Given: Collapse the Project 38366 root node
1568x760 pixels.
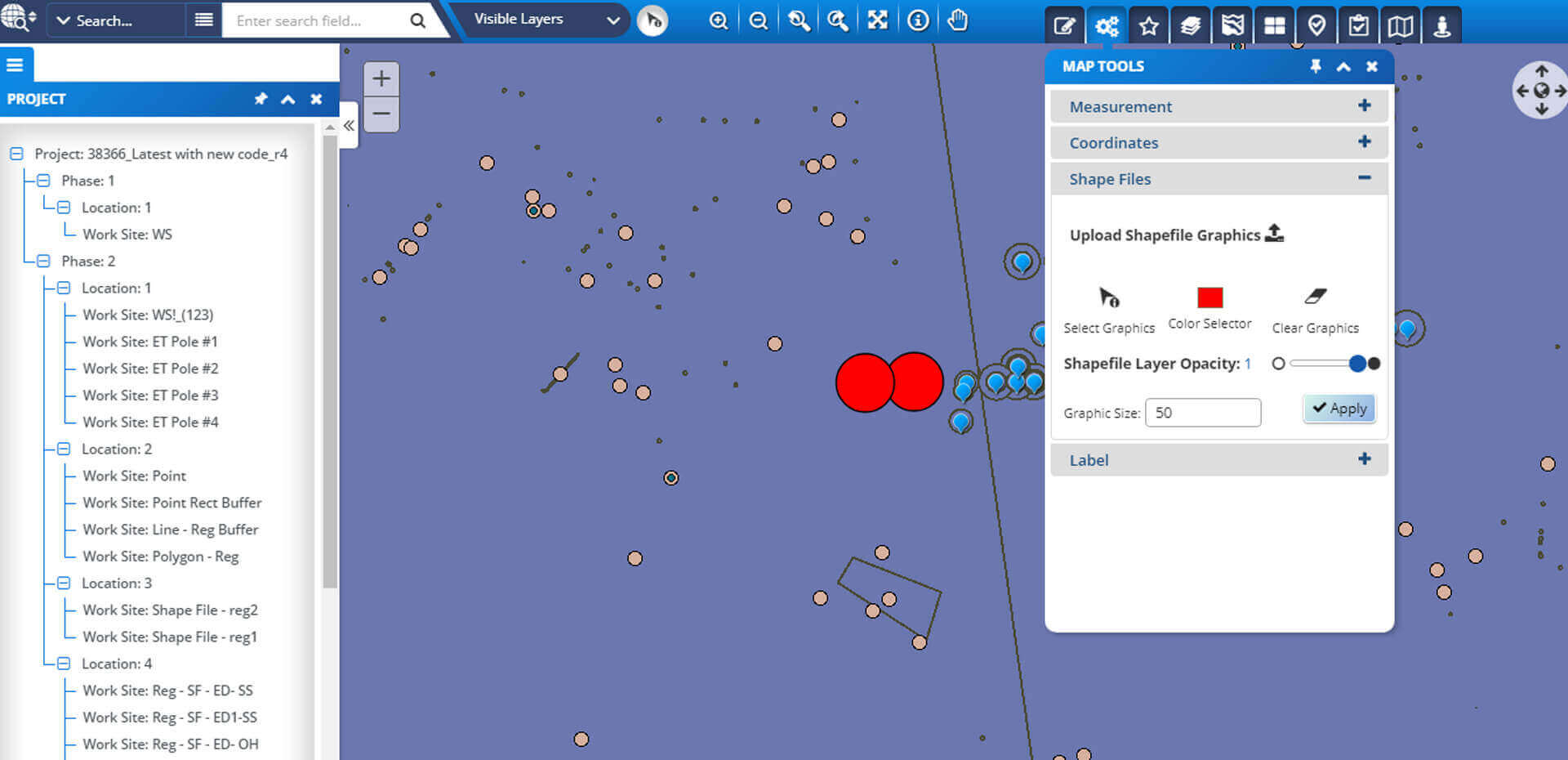Looking at the screenshot, I should (x=16, y=154).
